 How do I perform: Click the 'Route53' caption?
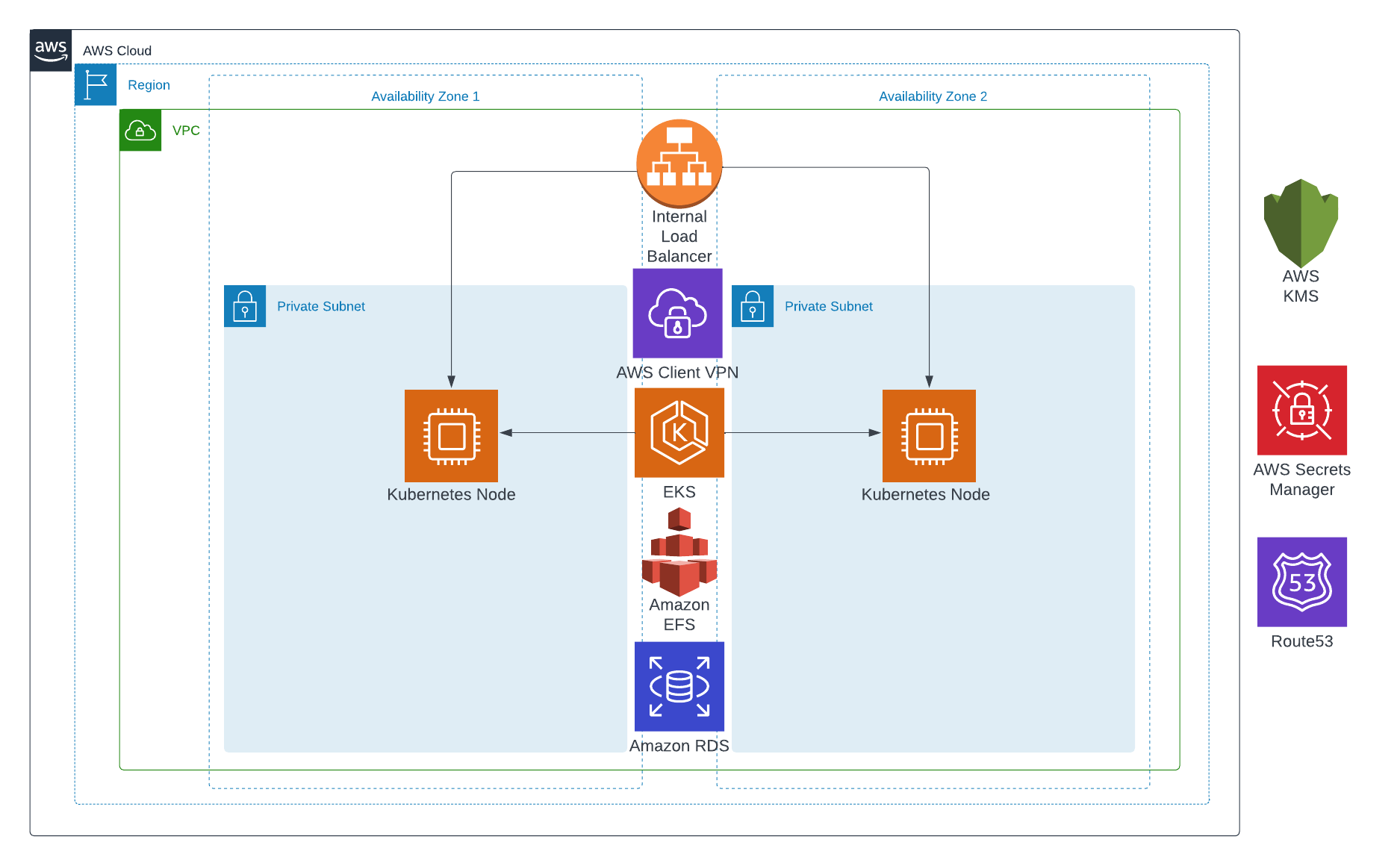(x=1302, y=641)
